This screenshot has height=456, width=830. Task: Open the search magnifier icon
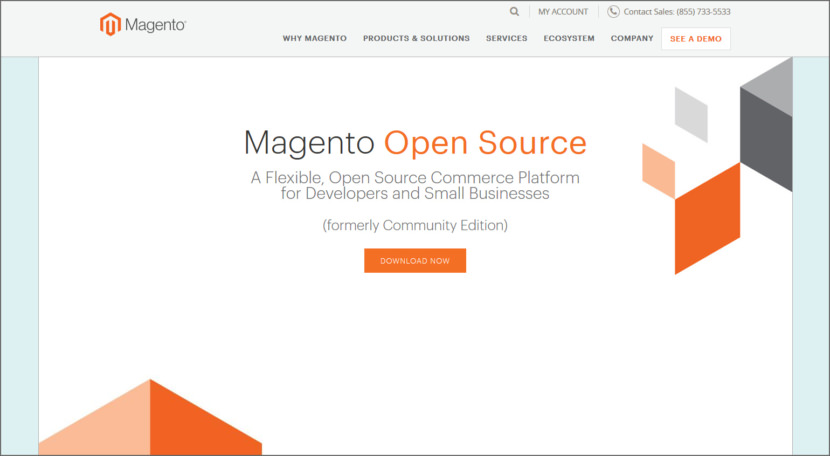pos(514,11)
